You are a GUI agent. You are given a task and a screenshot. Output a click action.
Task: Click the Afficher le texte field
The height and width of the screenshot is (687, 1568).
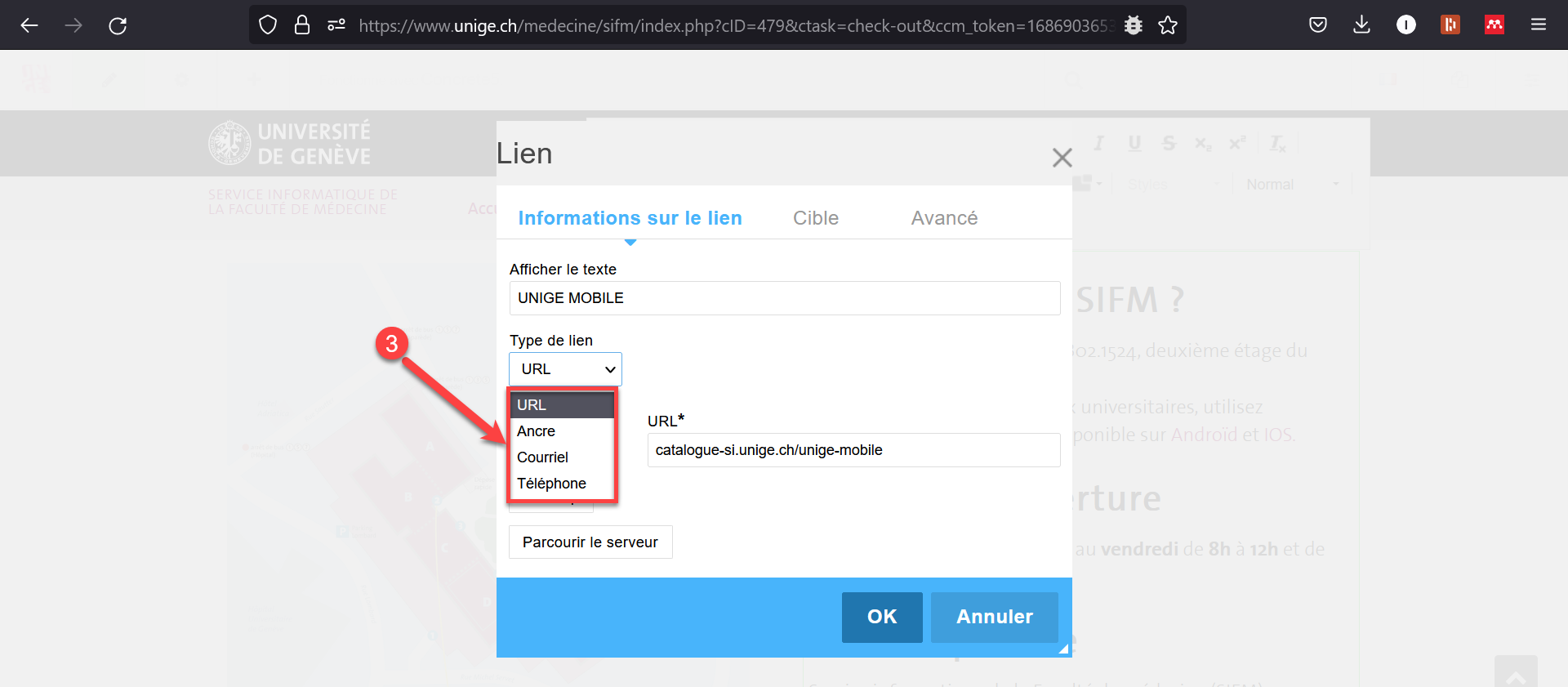(x=784, y=298)
